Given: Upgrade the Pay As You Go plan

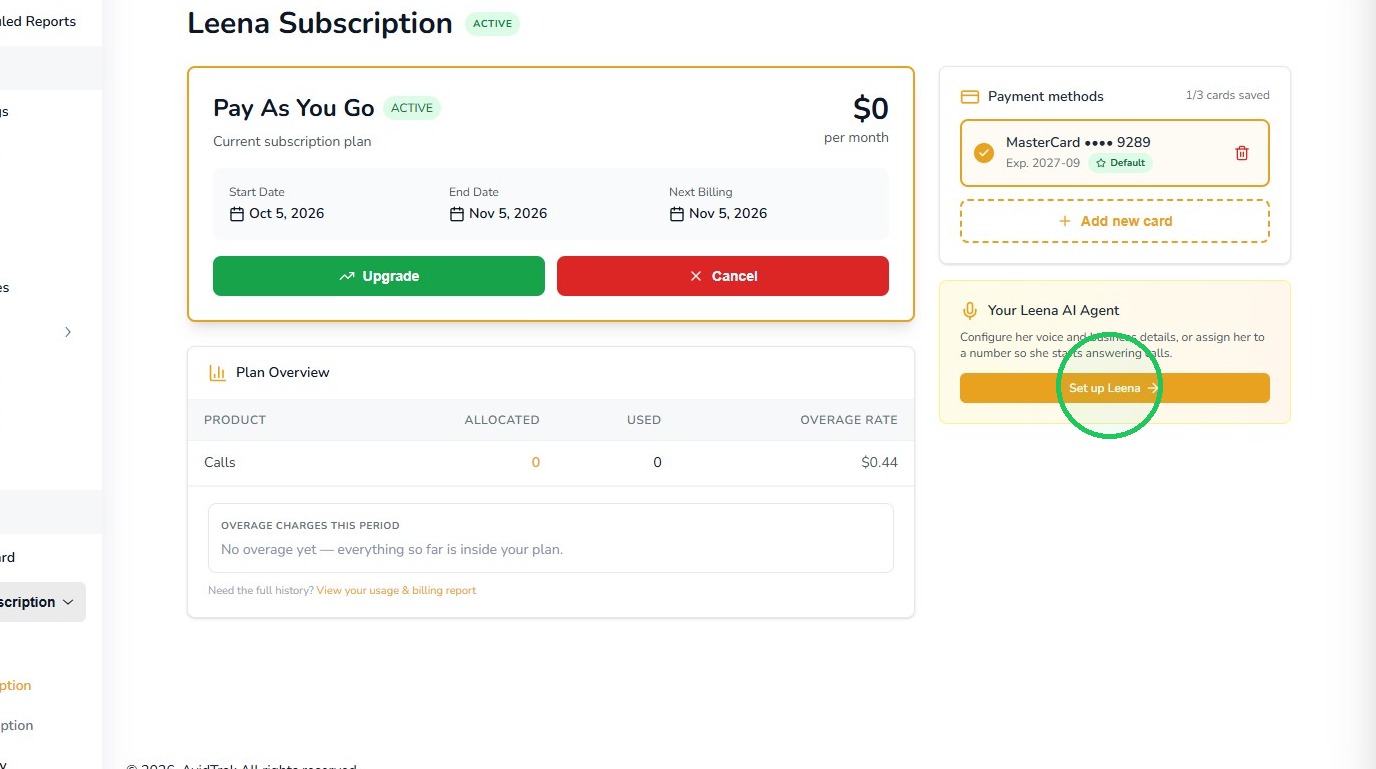Looking at the screenshot, I should pos(379,276).
